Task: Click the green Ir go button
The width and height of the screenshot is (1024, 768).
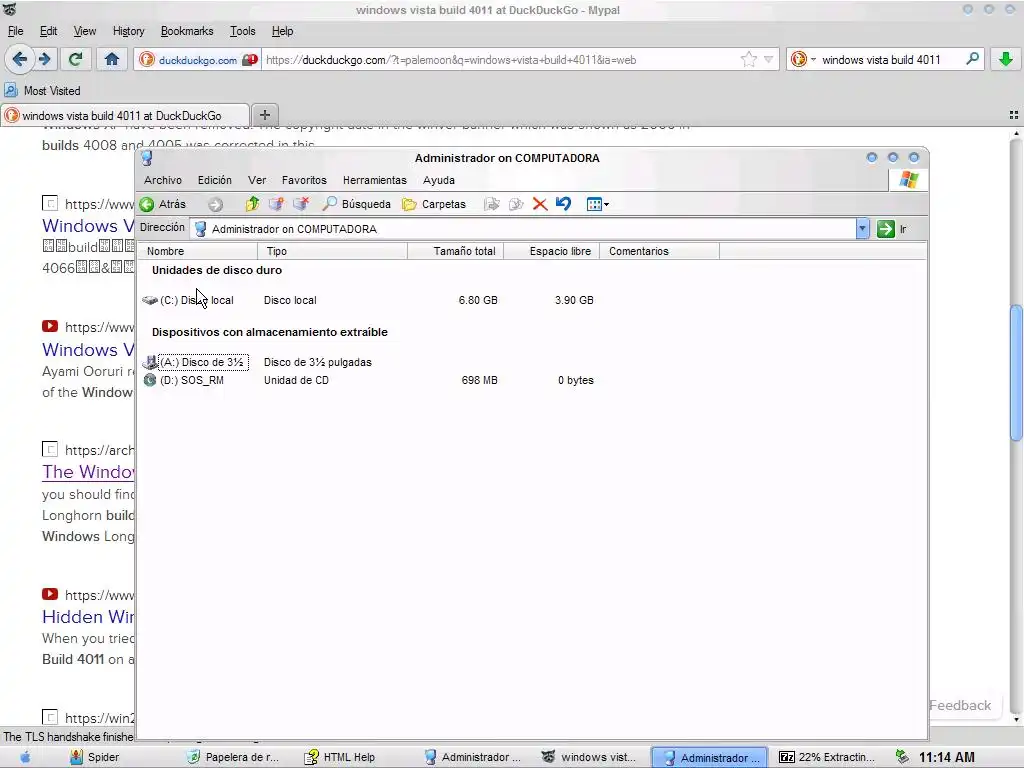Action: pyautogui.click(x=892, y=229)
